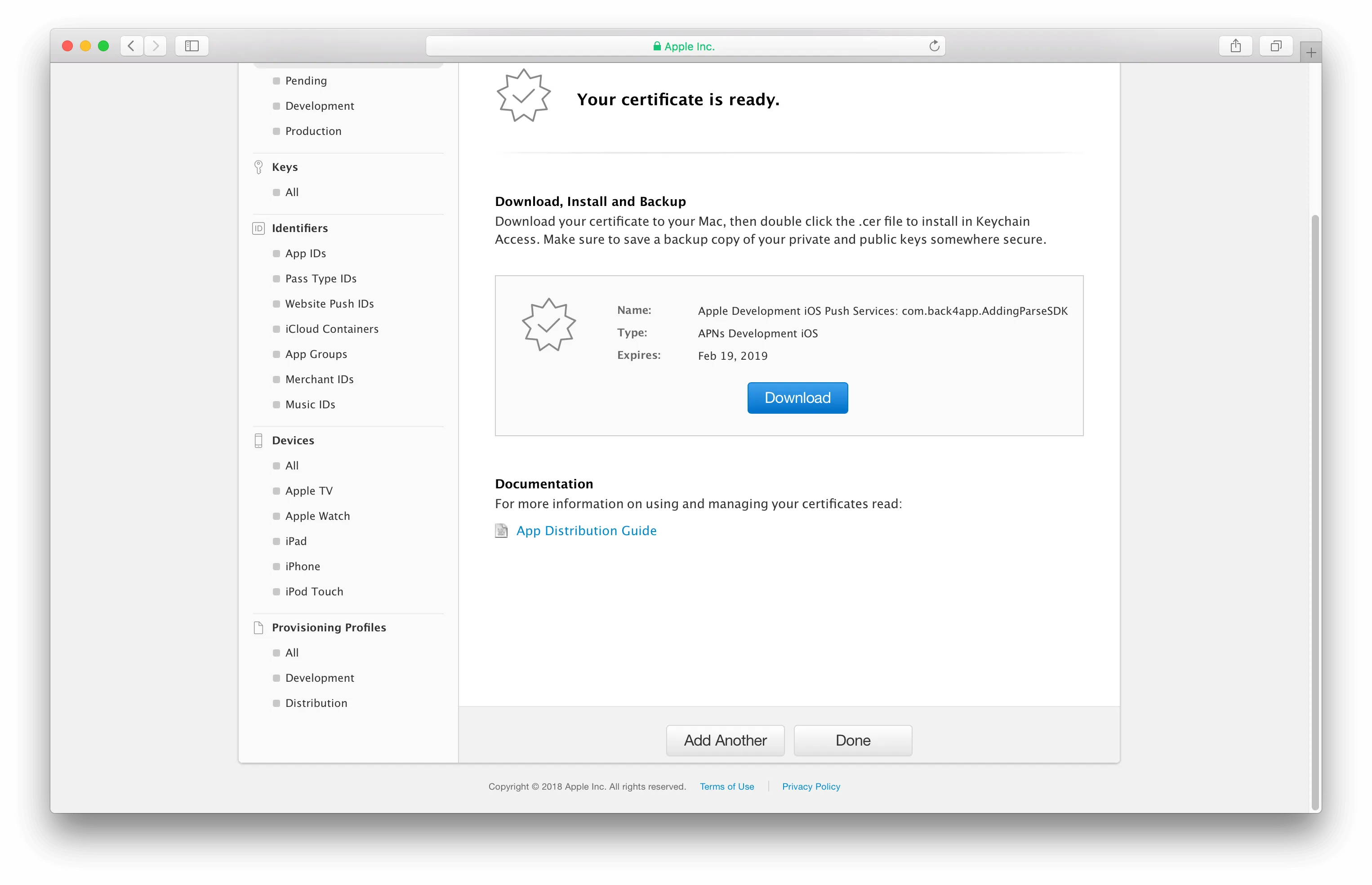Download the APNs Development certificate
Image resolution: width=1372 pixels, height=885 pixels.
[x=797, y=398]
